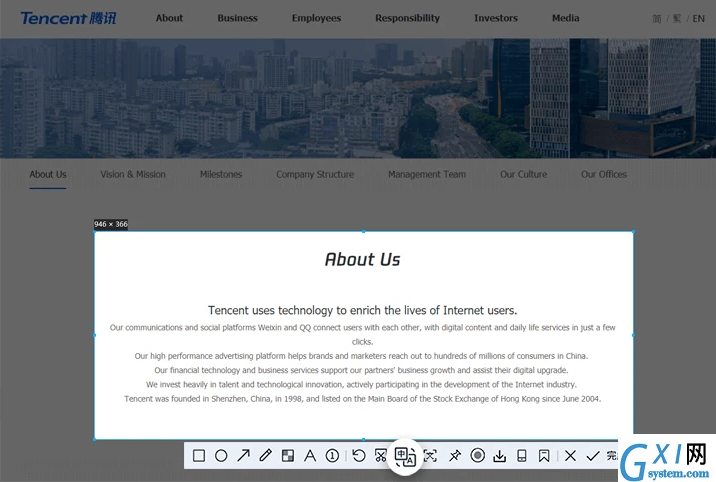Screen dimensions: 716x482
Task: Save screenshot with download icon
Action: [x=500, y=456]
